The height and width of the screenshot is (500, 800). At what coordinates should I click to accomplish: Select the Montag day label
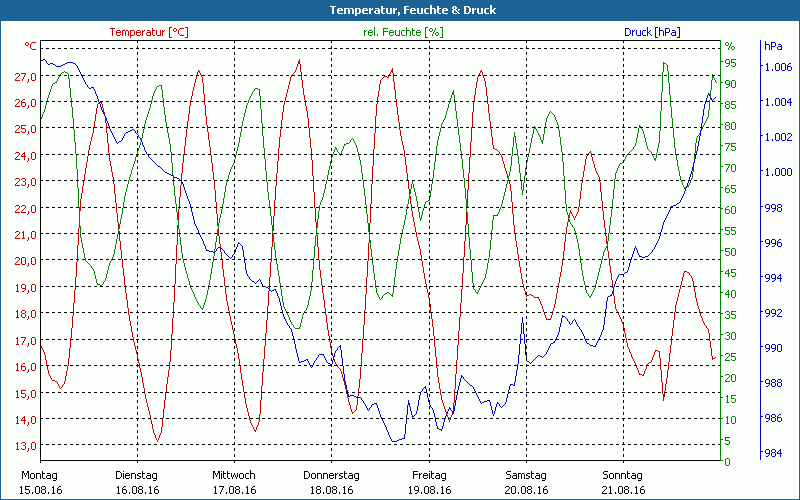point(39,474)
